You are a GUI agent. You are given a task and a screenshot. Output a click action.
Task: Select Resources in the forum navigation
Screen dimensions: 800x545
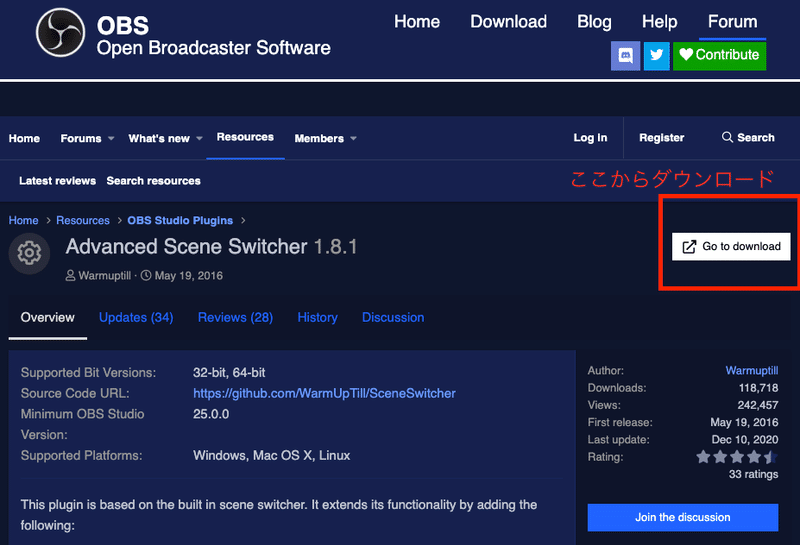(245, 137)
